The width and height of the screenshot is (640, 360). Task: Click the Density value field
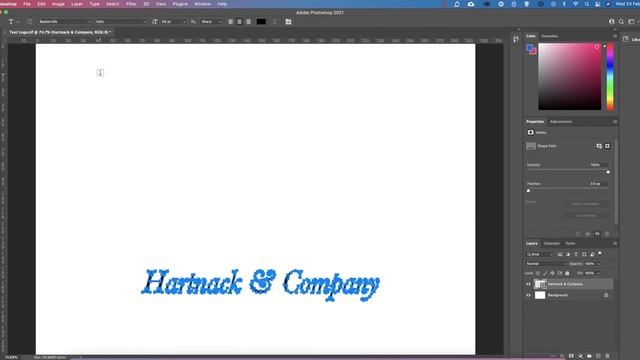point(598,165)
